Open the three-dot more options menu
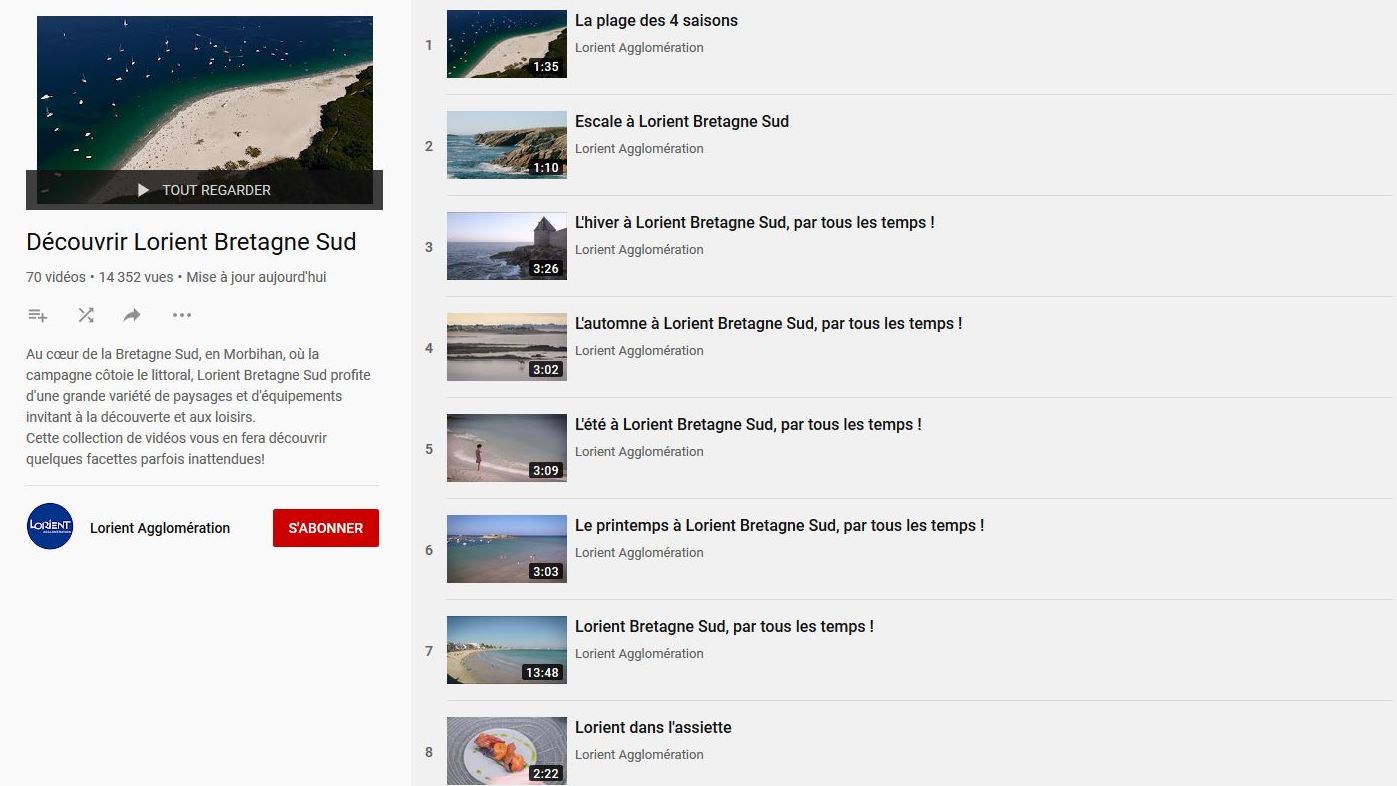 [x=181, y=315]
